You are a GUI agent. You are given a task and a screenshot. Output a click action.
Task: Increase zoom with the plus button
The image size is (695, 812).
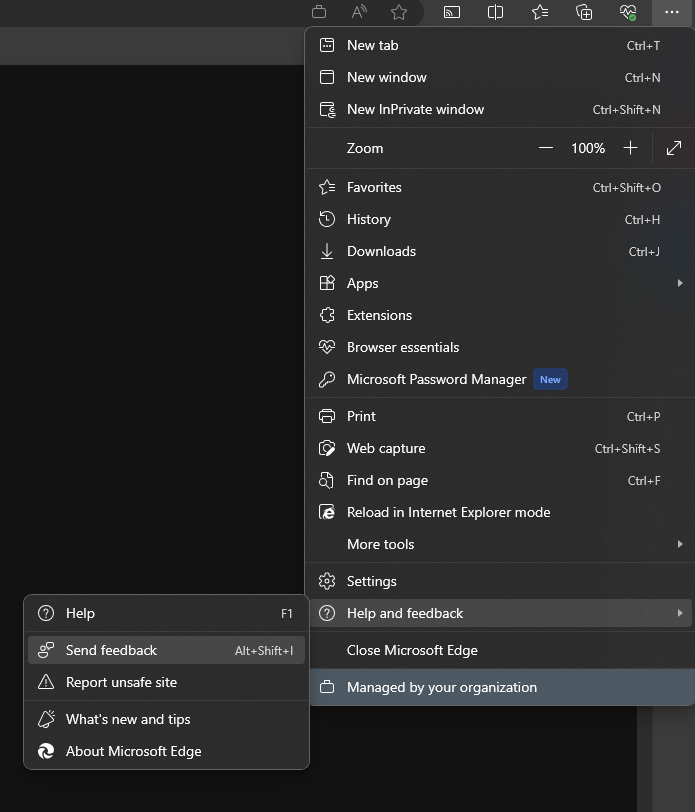[x=630, y=148]
